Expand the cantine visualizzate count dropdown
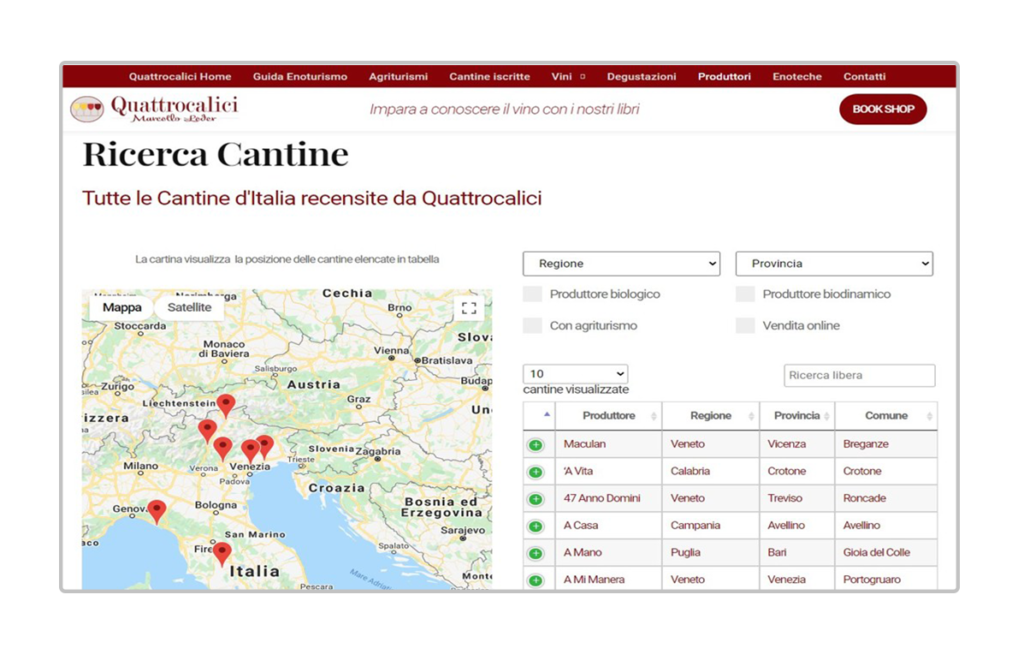This screenshot has width=1024, height=660. tap(575, 374)
